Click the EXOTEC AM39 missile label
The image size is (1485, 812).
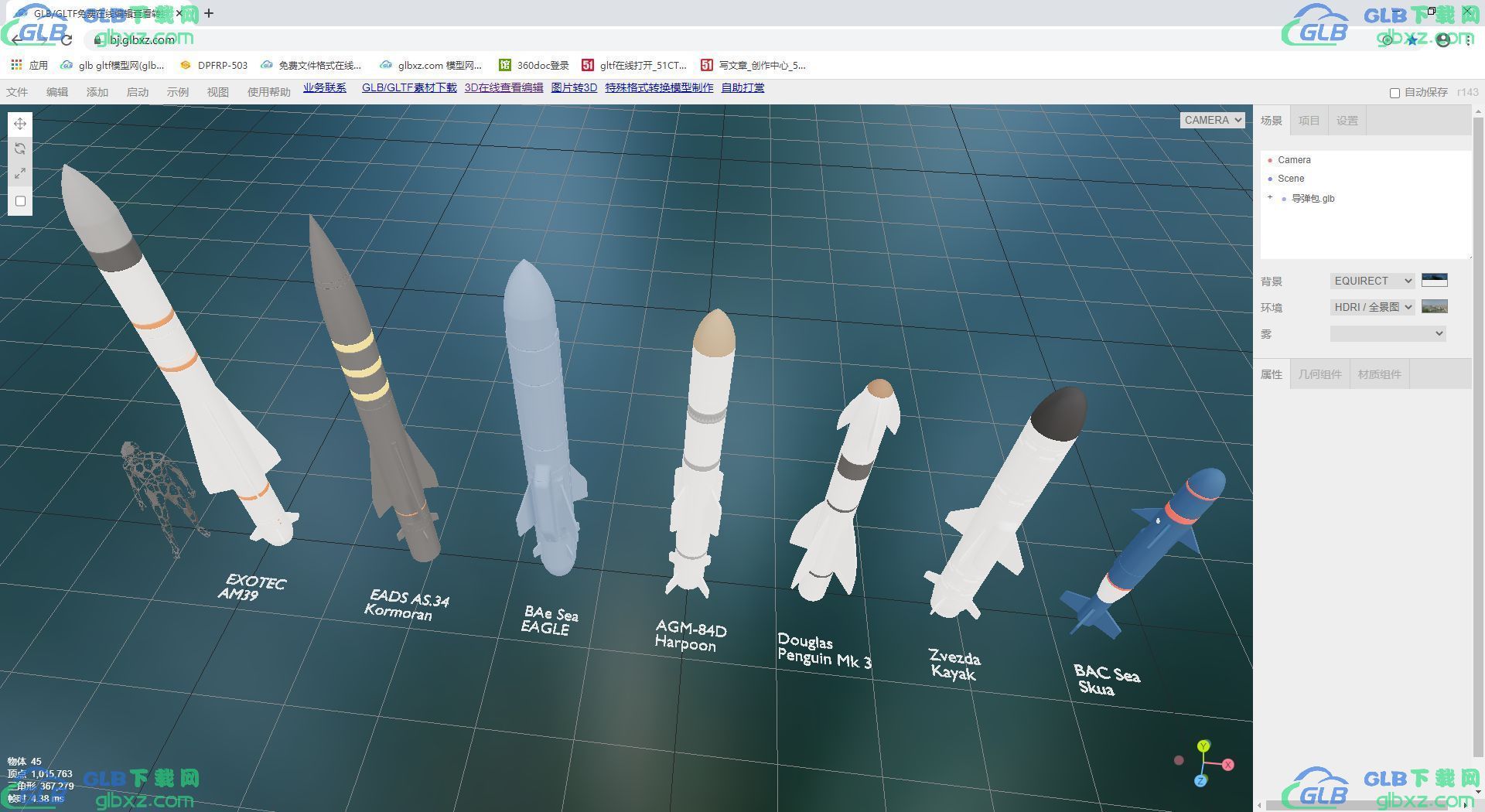click(x=252, y=588)
